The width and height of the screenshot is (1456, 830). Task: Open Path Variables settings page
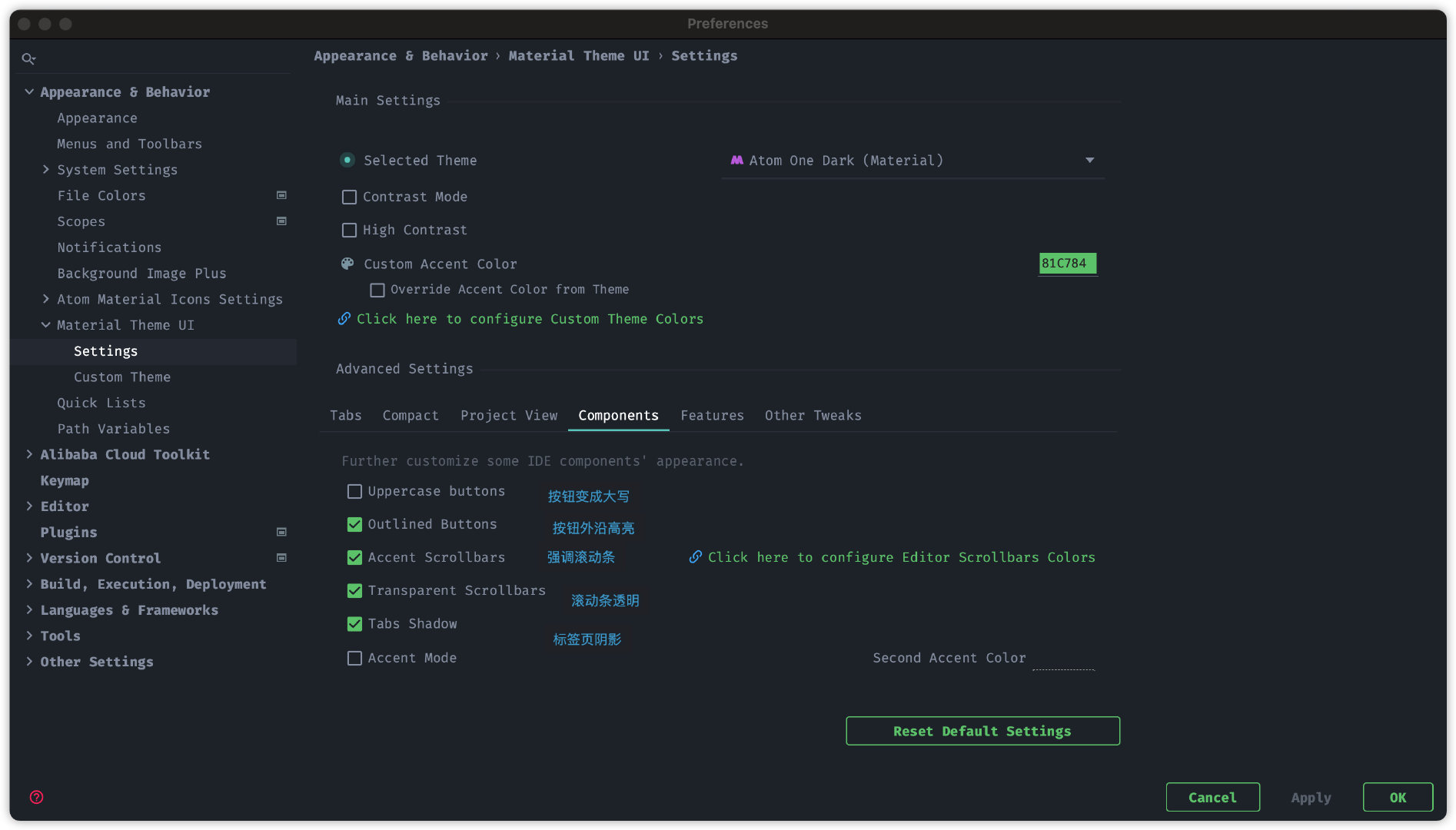coord(113,428)
